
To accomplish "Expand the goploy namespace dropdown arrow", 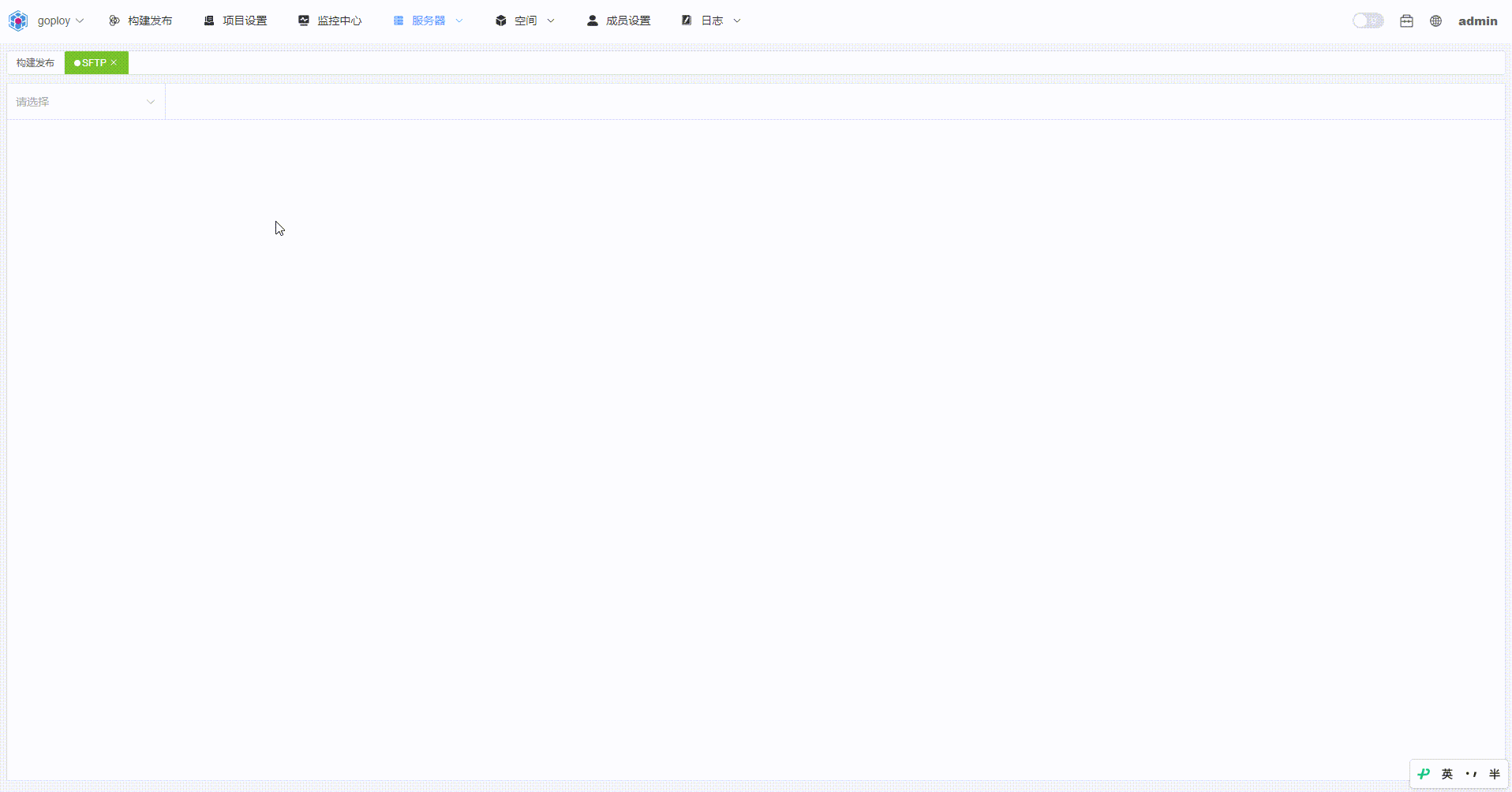I will point(80,21).
